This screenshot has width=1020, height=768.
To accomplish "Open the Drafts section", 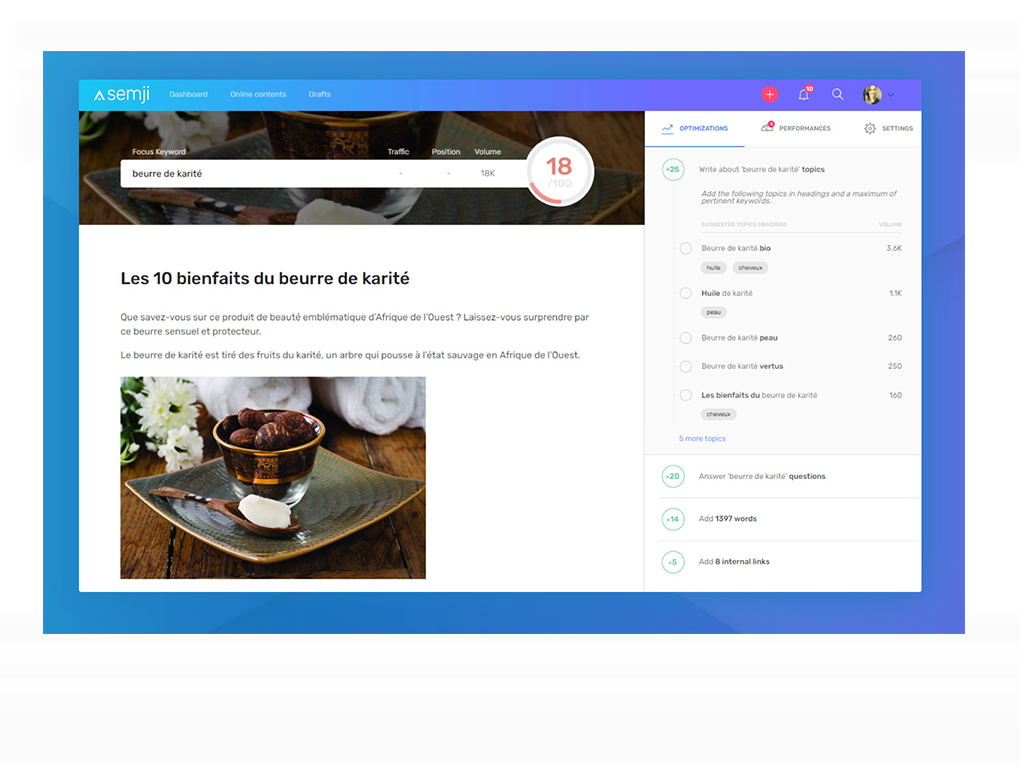I will (x=319, y=94).
